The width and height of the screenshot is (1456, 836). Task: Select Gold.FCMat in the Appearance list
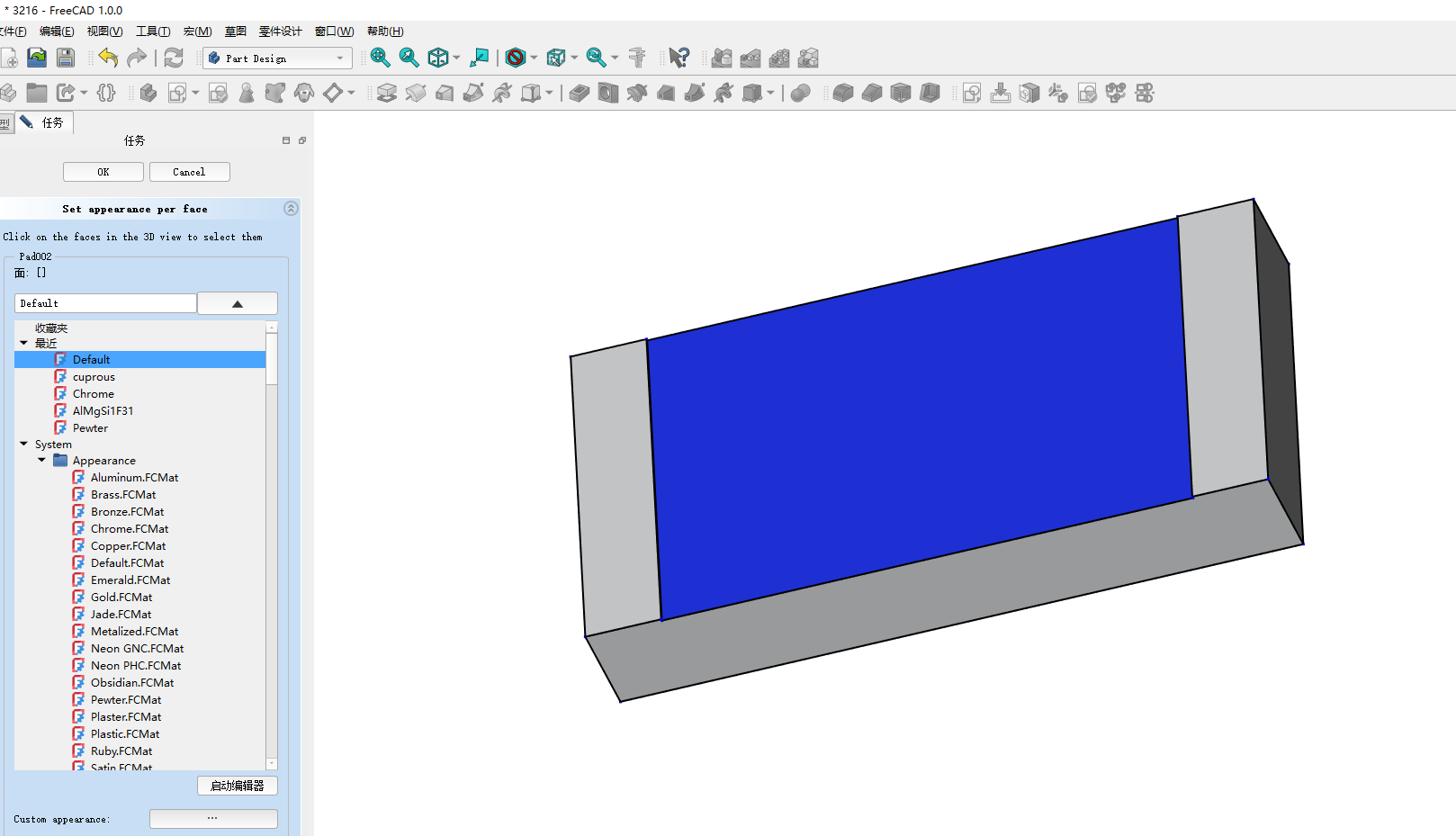(x=121, y=598)
